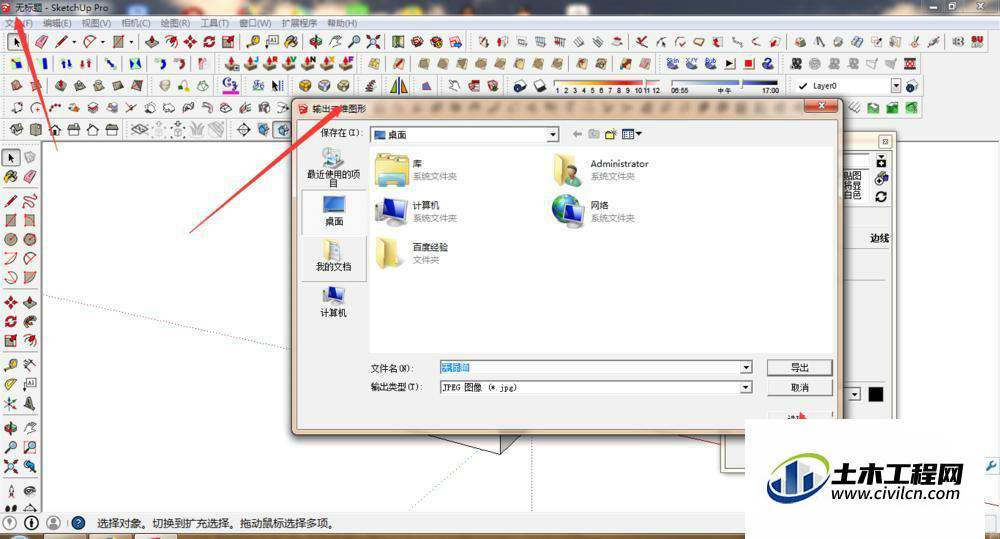The width and height of the screenshot is (1000, 539).
Task: Select the 百度经验 folder
Action: (412, 253)
